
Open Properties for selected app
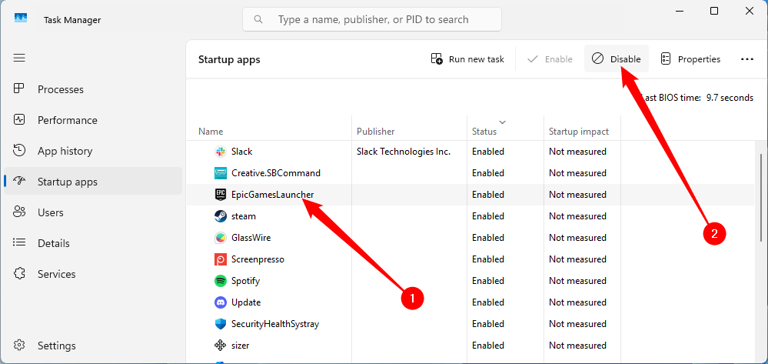click(691, 59)
